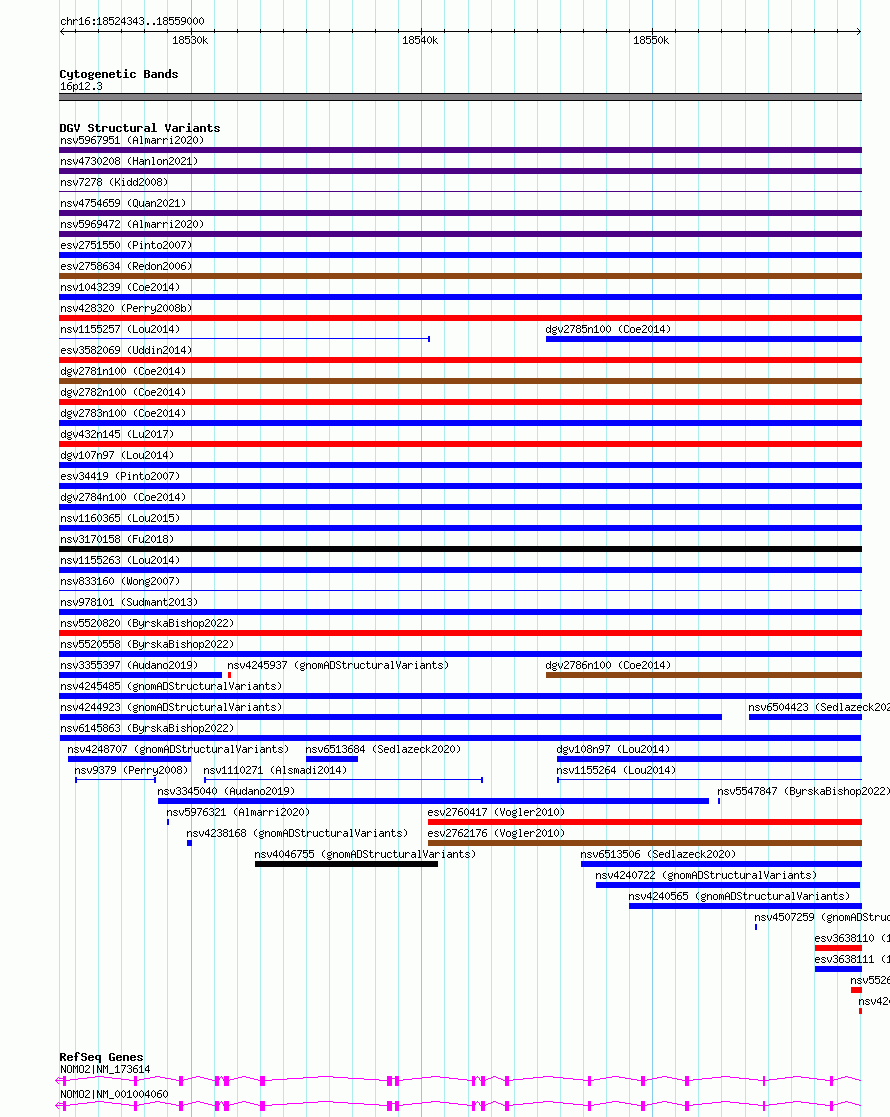This screenshot has width=890, height=1117.
Task: Open nsv4046755 (gnomADStructuralVariants) label
Action: 365,855
